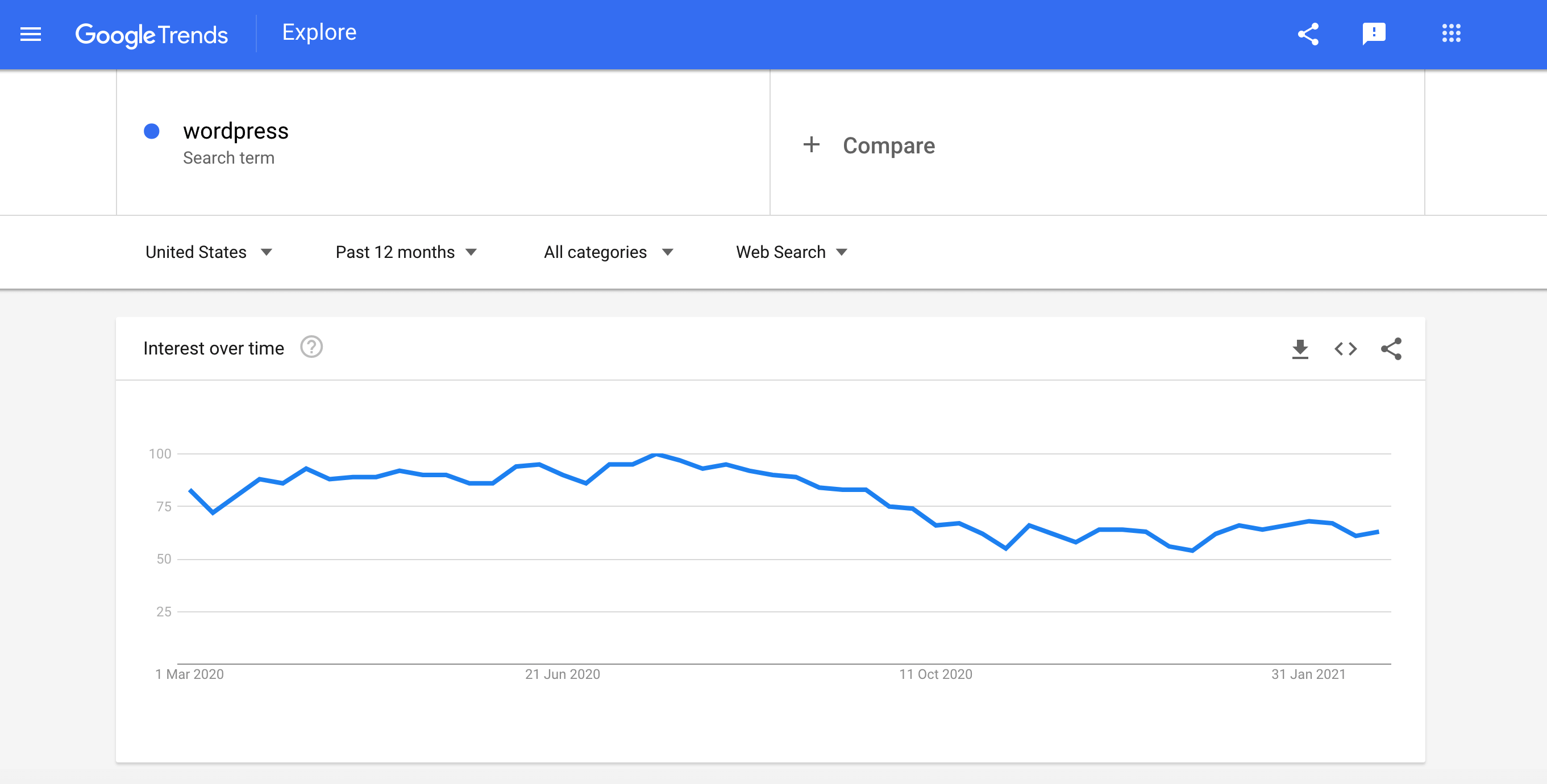Click the share icon in the top toolbar
Screen dimensions: 1547x784
(1306, 33)
